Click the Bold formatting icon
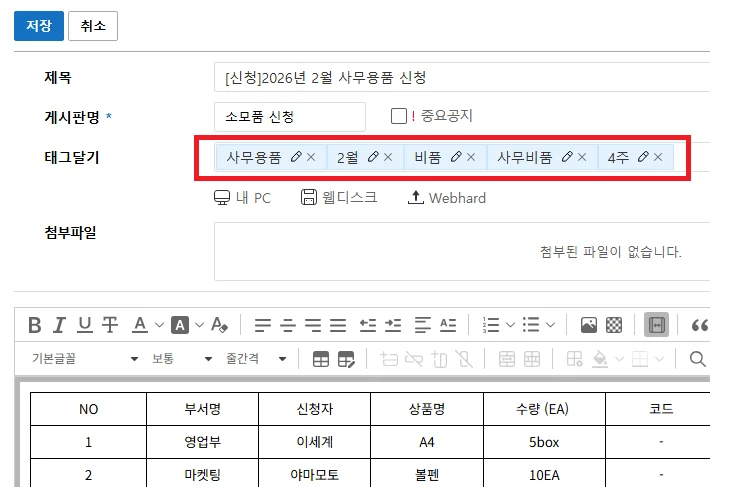 click(35, 325)
